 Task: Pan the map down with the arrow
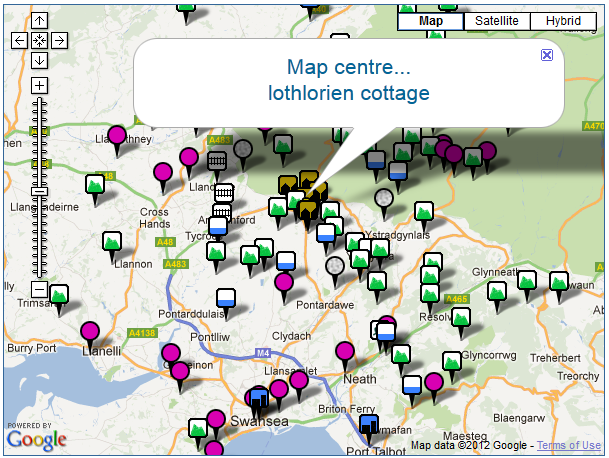click(x=39, y=60)
